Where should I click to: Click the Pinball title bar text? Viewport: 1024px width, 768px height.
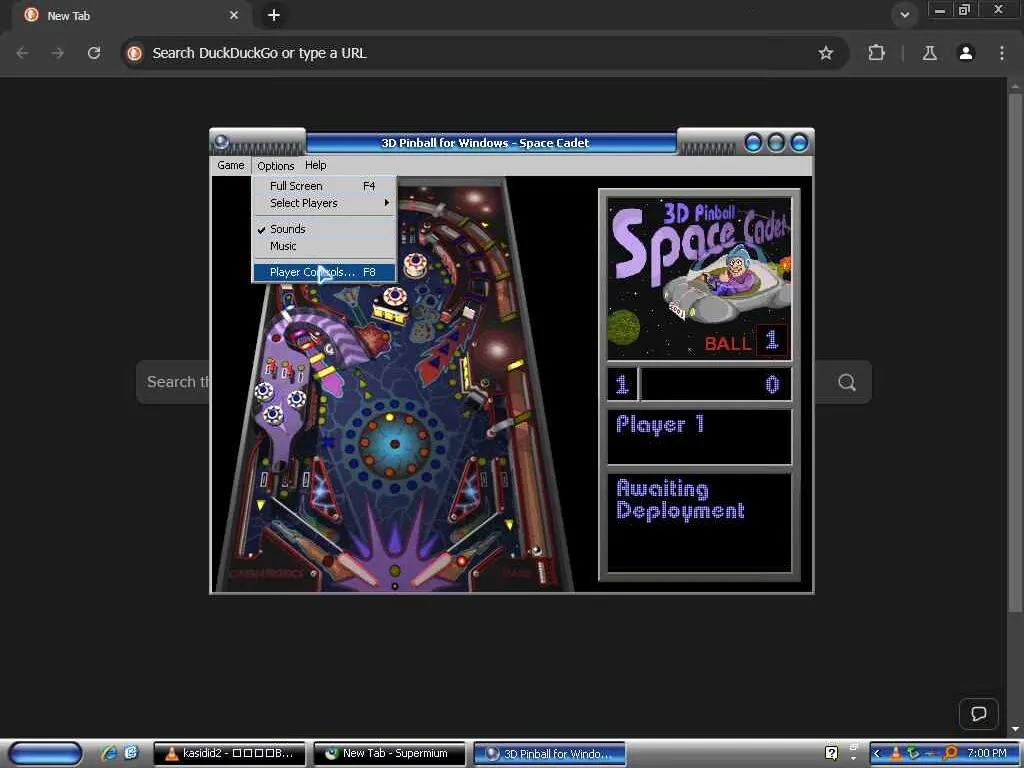click(485, 143)
